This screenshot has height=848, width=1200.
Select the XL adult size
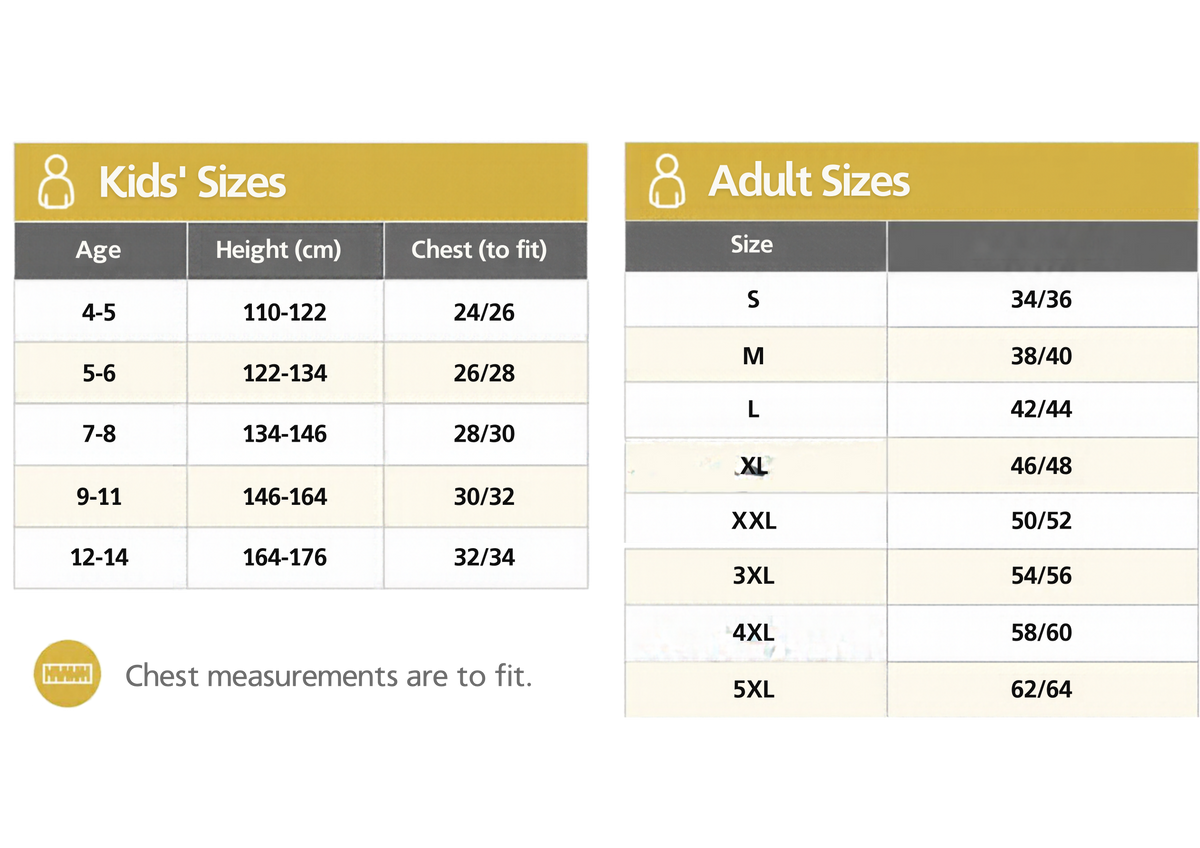[754, 465]
